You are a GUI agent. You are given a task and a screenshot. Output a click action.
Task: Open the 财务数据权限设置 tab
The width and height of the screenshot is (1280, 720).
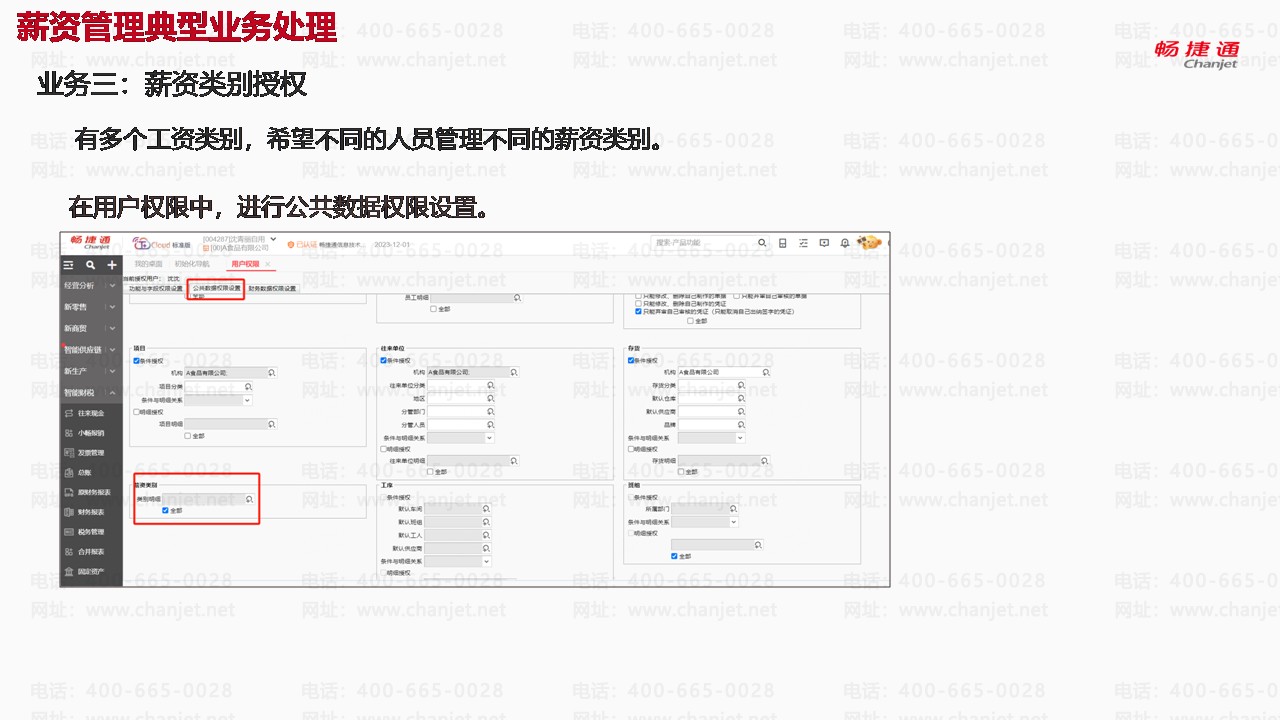point(273,288)
